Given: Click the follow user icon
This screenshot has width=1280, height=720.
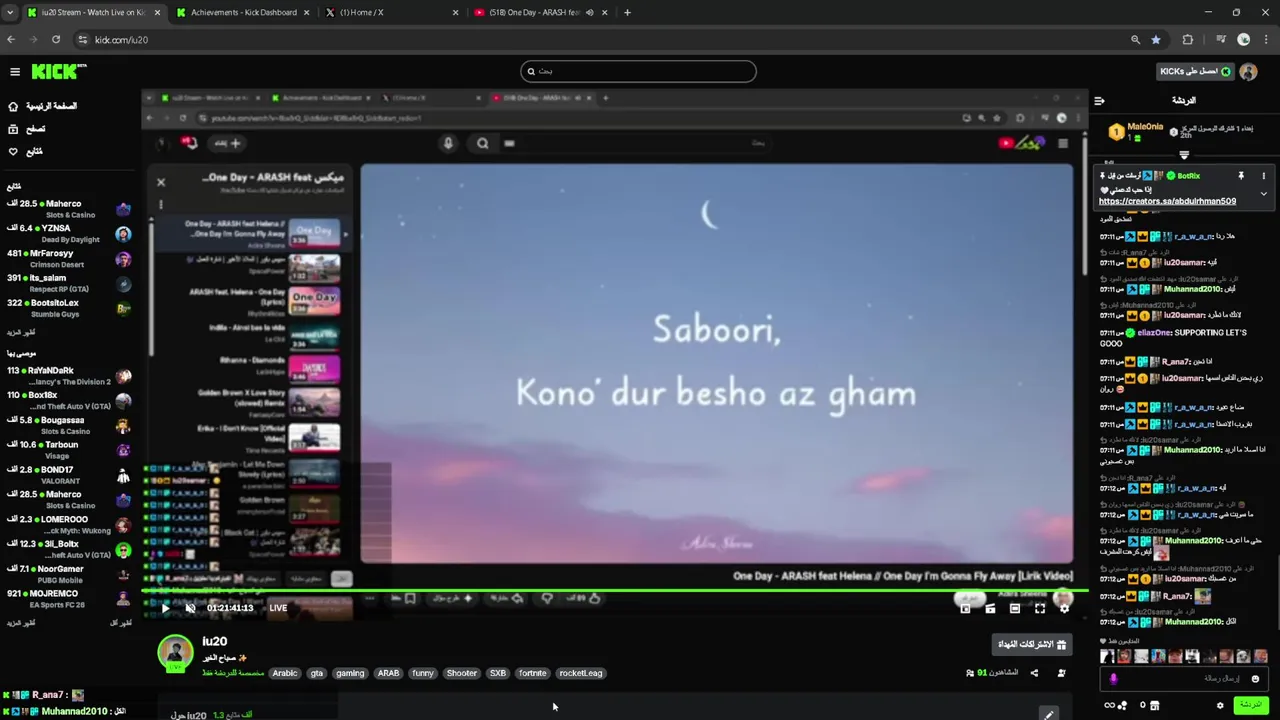Looking at the screenshot, I should click(x=1061, y=673).
